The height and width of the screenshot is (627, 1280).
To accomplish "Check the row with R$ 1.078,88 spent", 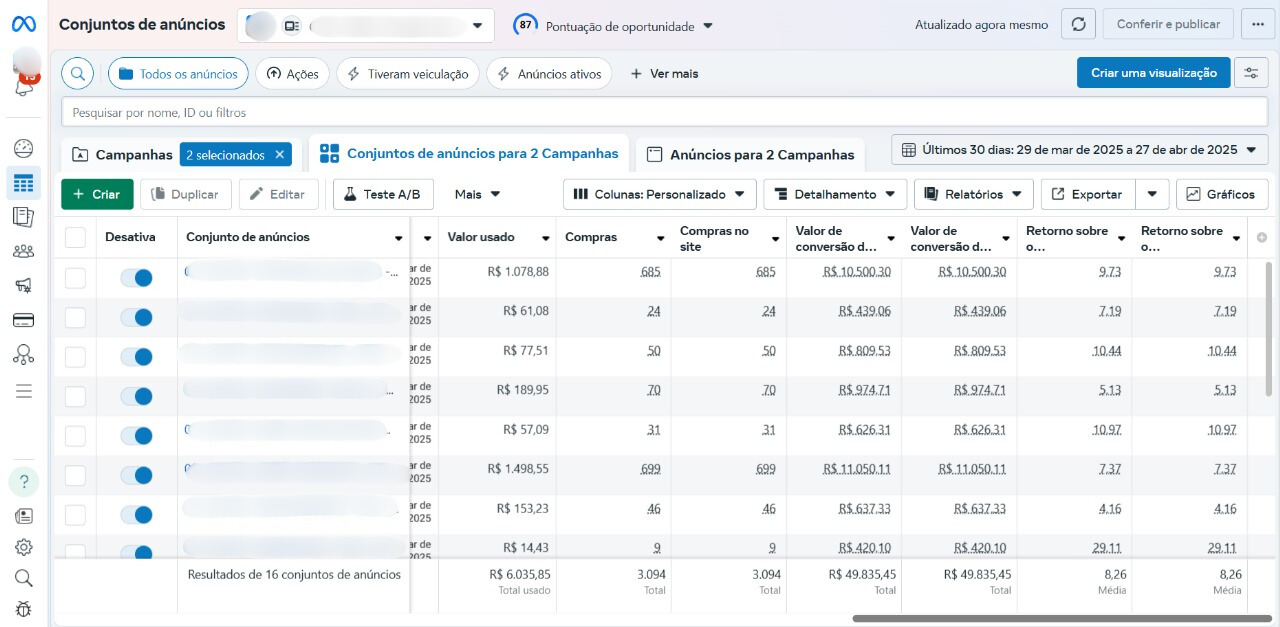I will 75,278.
